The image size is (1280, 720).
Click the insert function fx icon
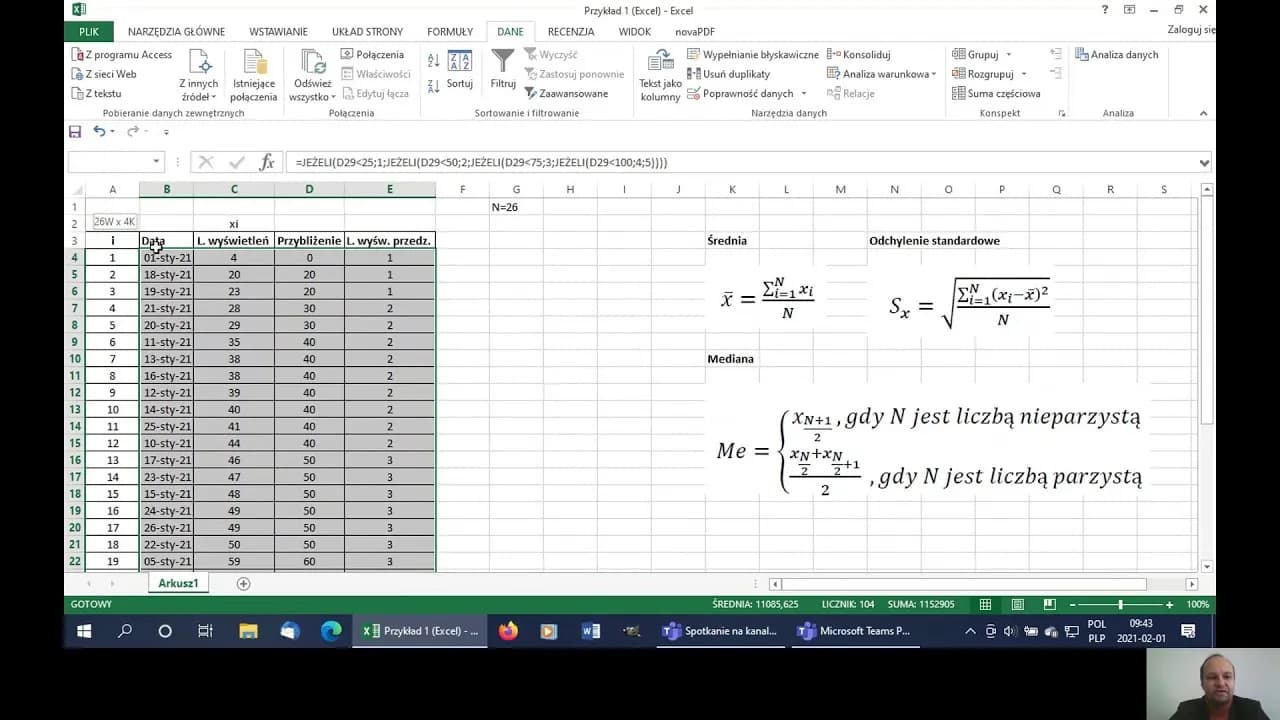click(x=267, y=162)
